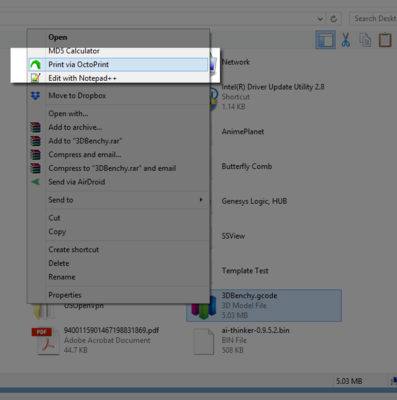Click the Search Desktop field
Viewport: 397px width, 400px height.
point(373,19)
